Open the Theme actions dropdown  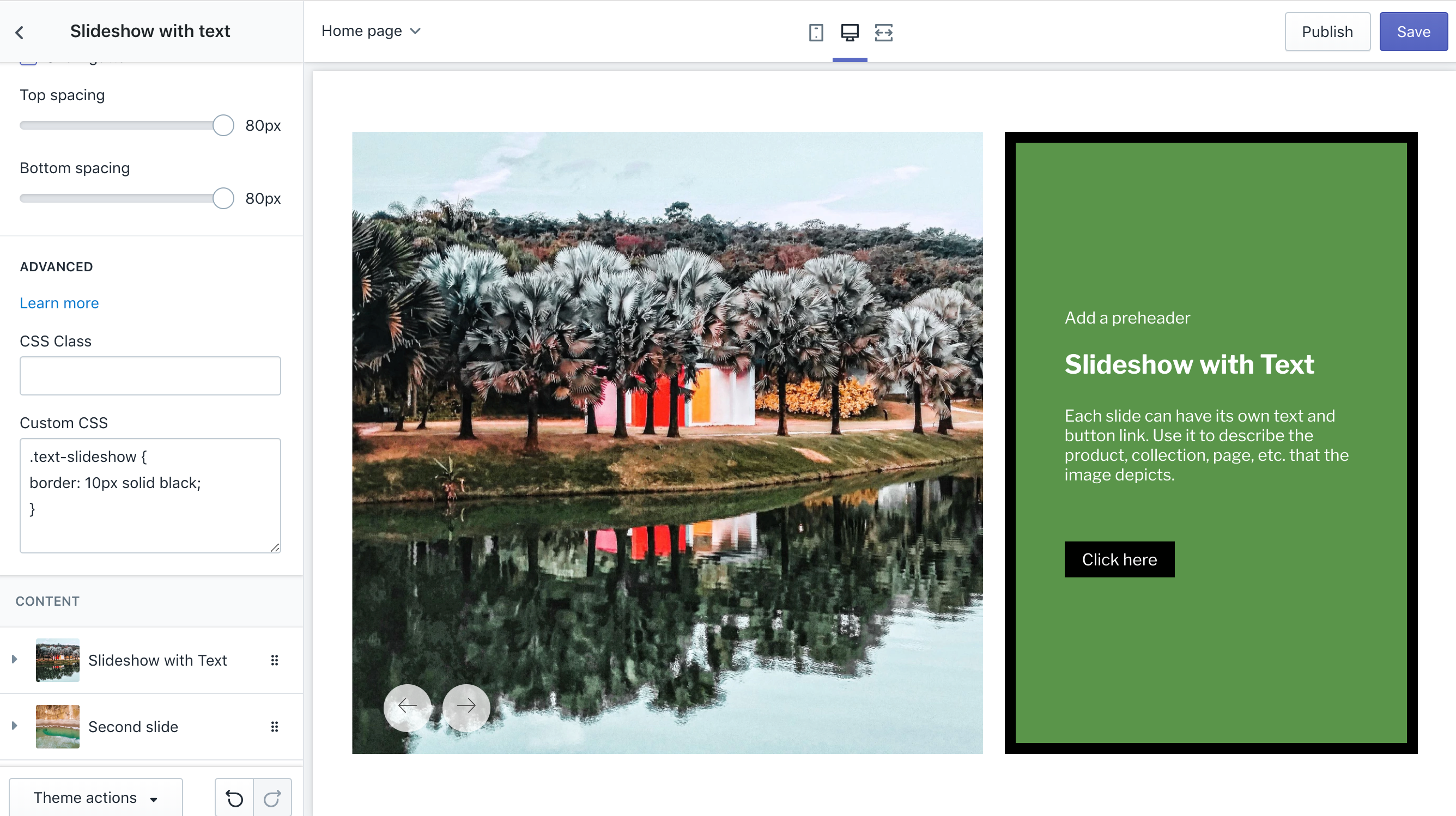(x=95, y=797)
